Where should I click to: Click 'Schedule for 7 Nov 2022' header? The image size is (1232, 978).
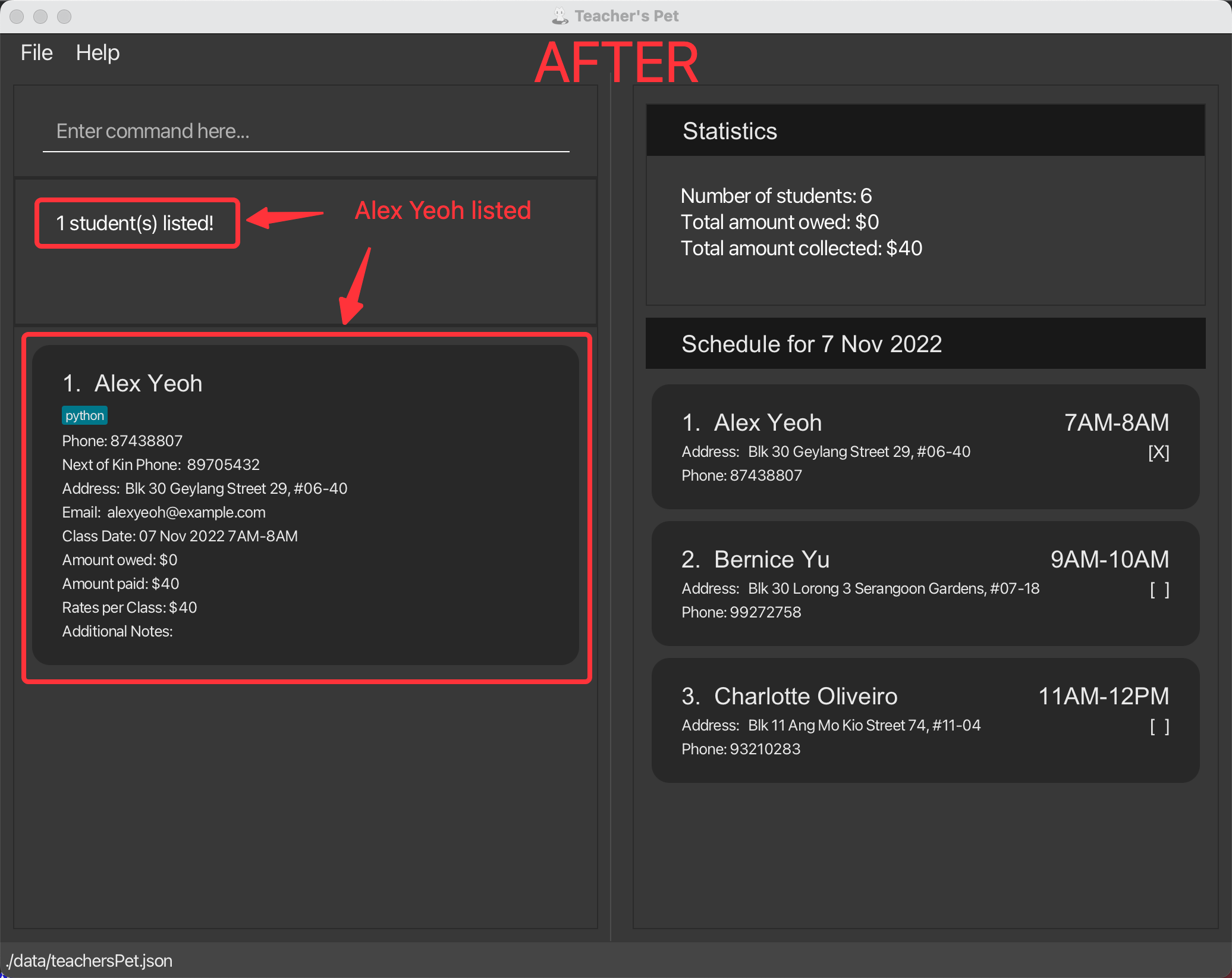[x=925, y=344]
